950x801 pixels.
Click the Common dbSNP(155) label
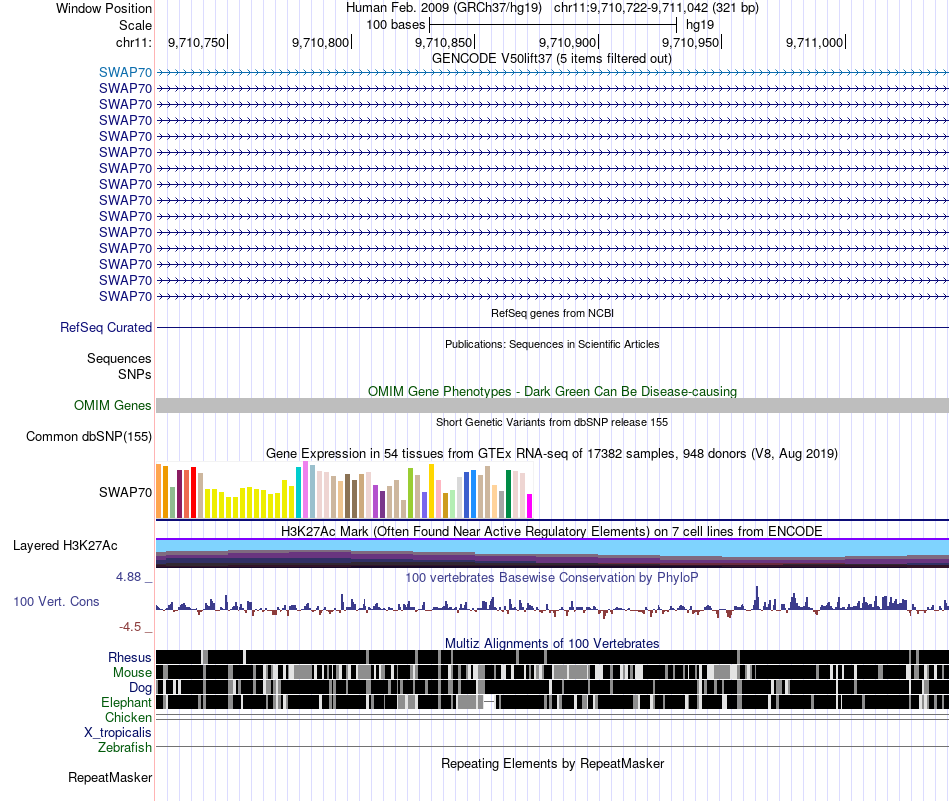pos(88,437)
